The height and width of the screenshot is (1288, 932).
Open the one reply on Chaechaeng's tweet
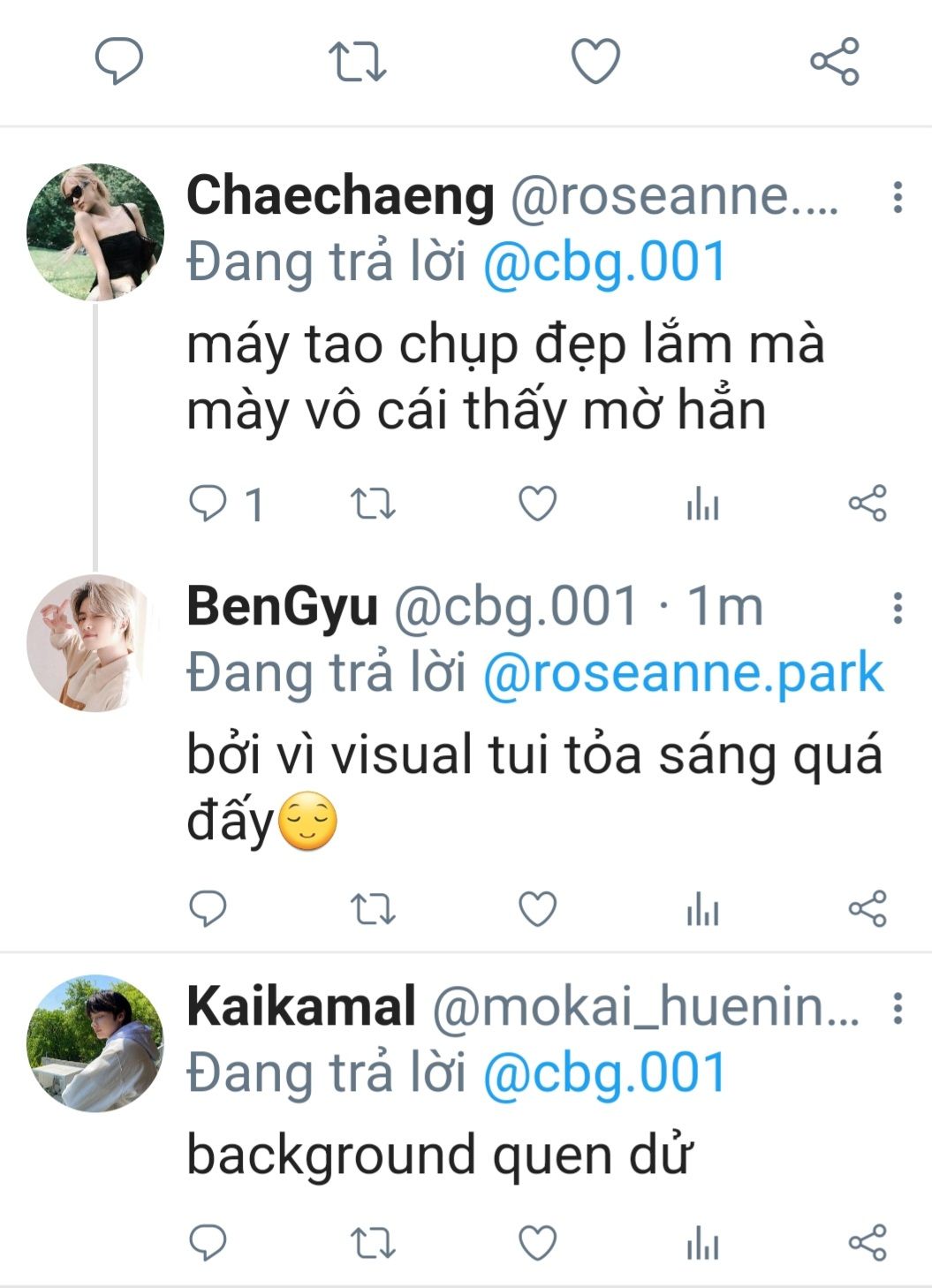click(x=226, y=504)
